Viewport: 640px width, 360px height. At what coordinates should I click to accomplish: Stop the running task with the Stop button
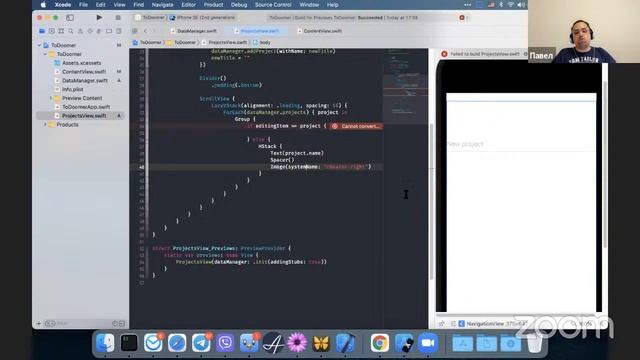point(118,18)
